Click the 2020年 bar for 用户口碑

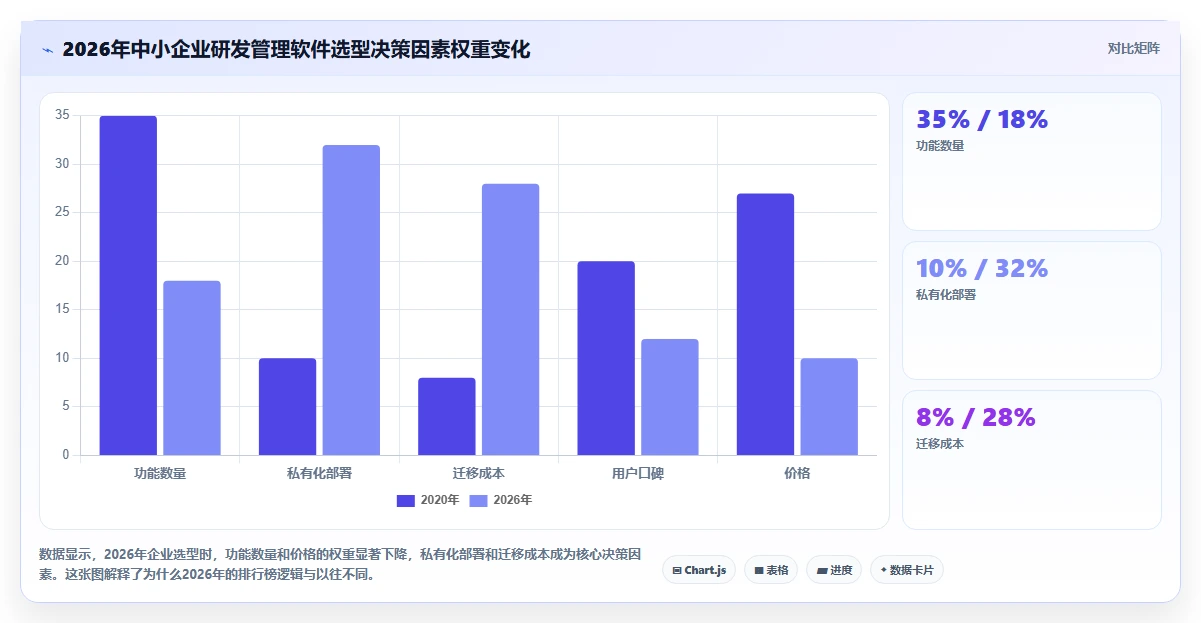[x=606, y=358]
